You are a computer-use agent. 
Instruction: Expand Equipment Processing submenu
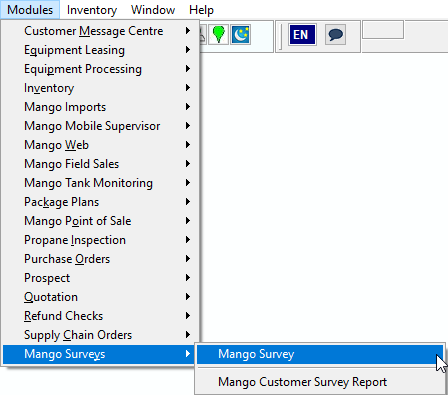(100, 69)
